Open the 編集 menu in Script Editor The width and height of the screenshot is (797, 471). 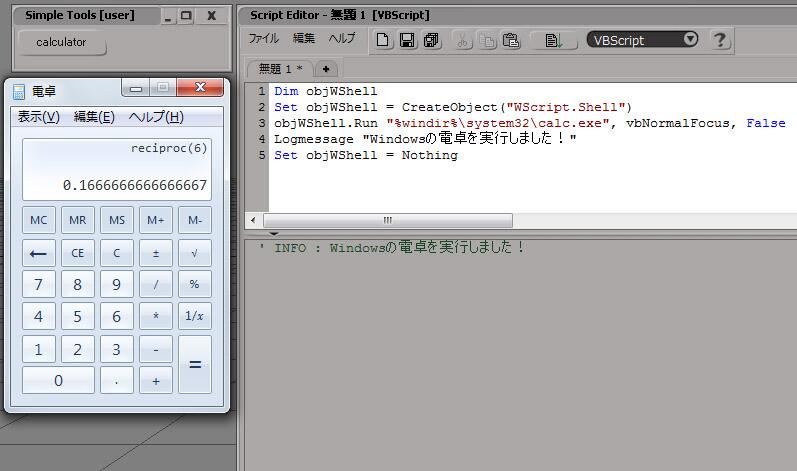coord(304,39)
